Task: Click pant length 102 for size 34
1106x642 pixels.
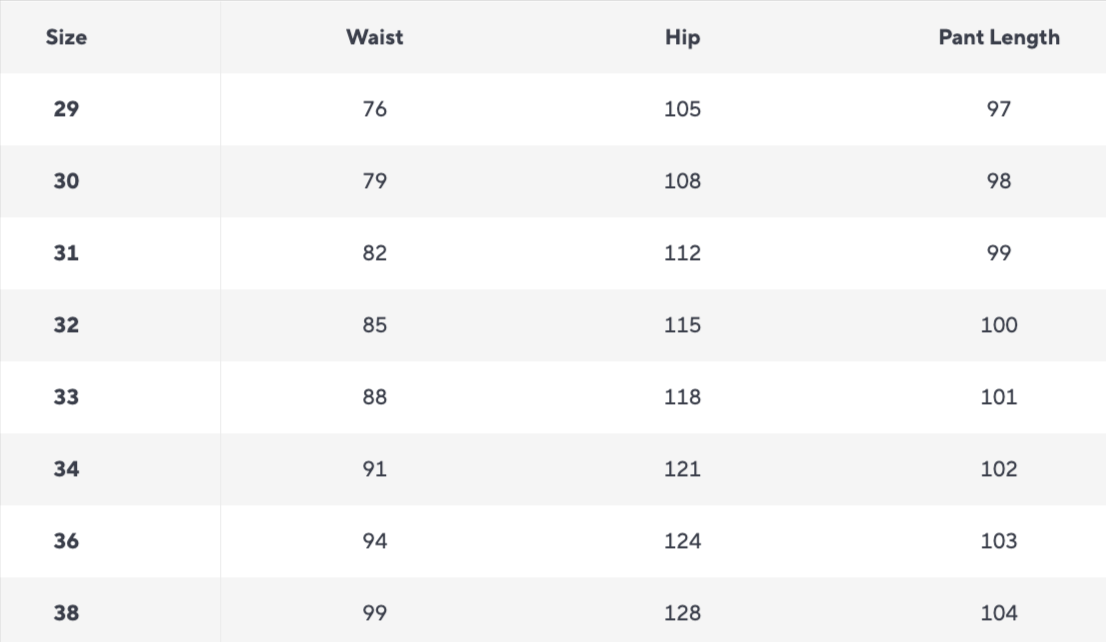Action: point(998,469)
